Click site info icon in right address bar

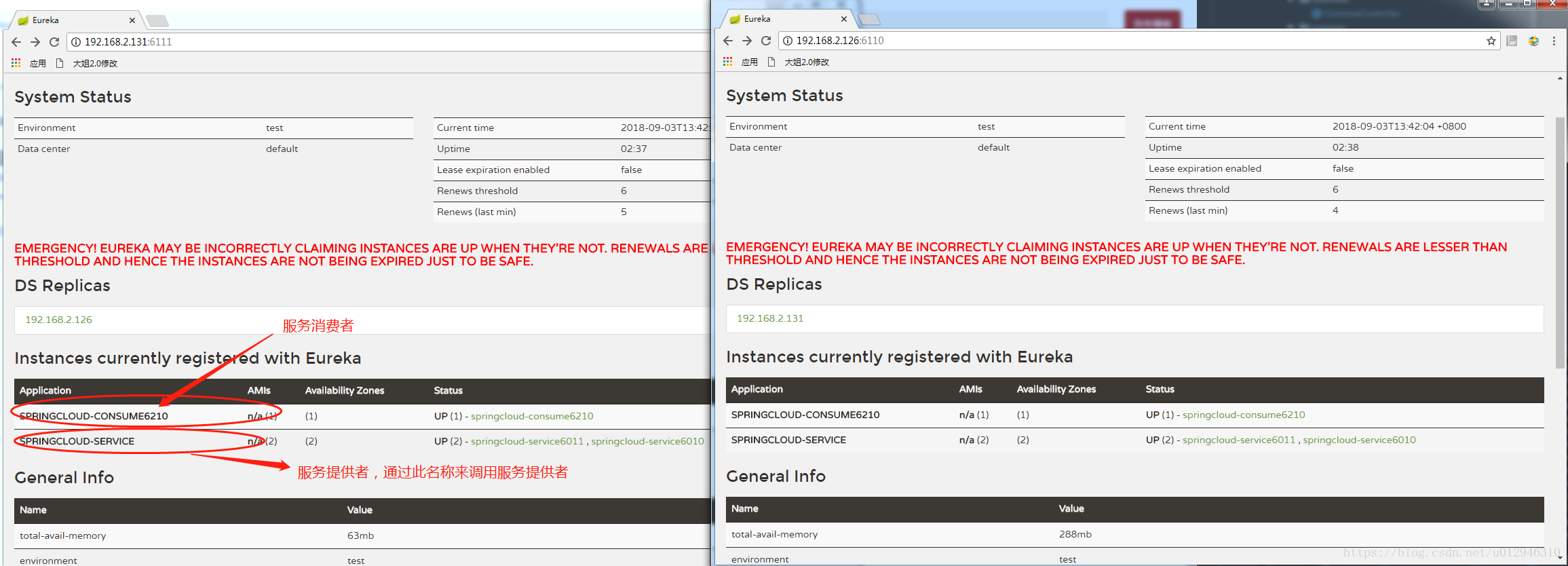coord(788,41)
